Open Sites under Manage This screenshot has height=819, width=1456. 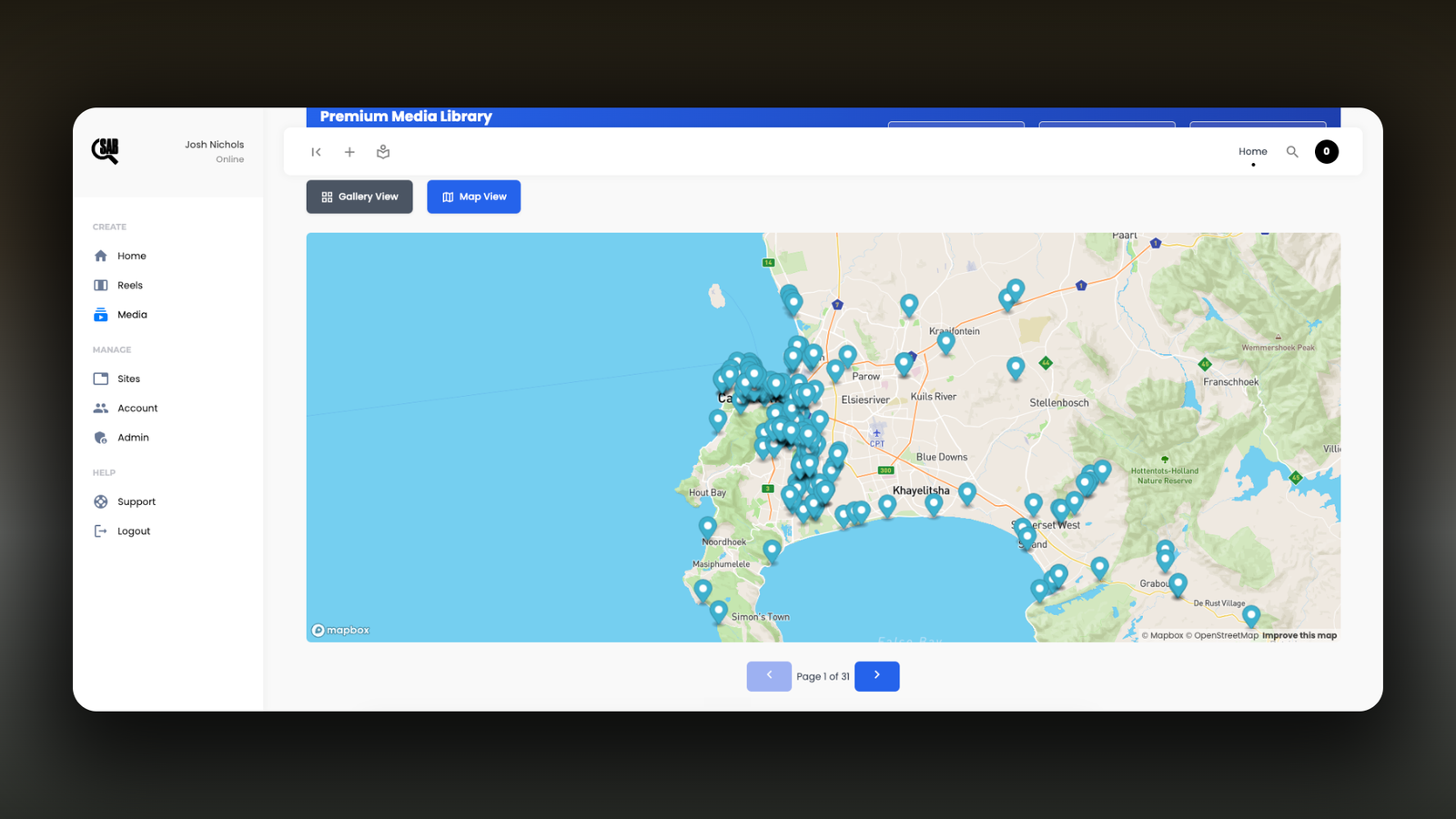[128, 379]
